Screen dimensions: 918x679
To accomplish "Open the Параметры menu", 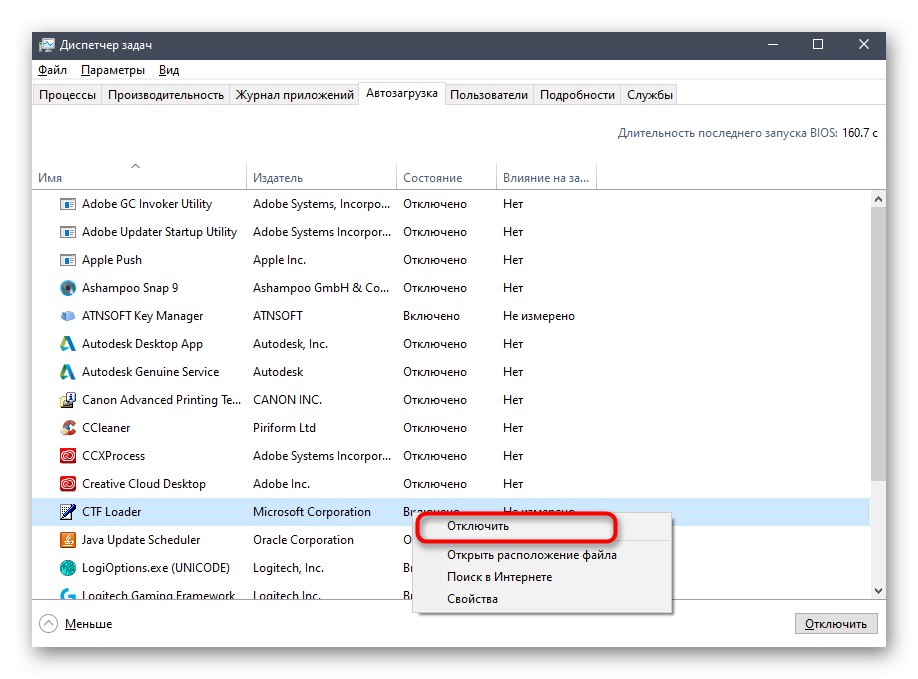I will (x=113, y=70).
